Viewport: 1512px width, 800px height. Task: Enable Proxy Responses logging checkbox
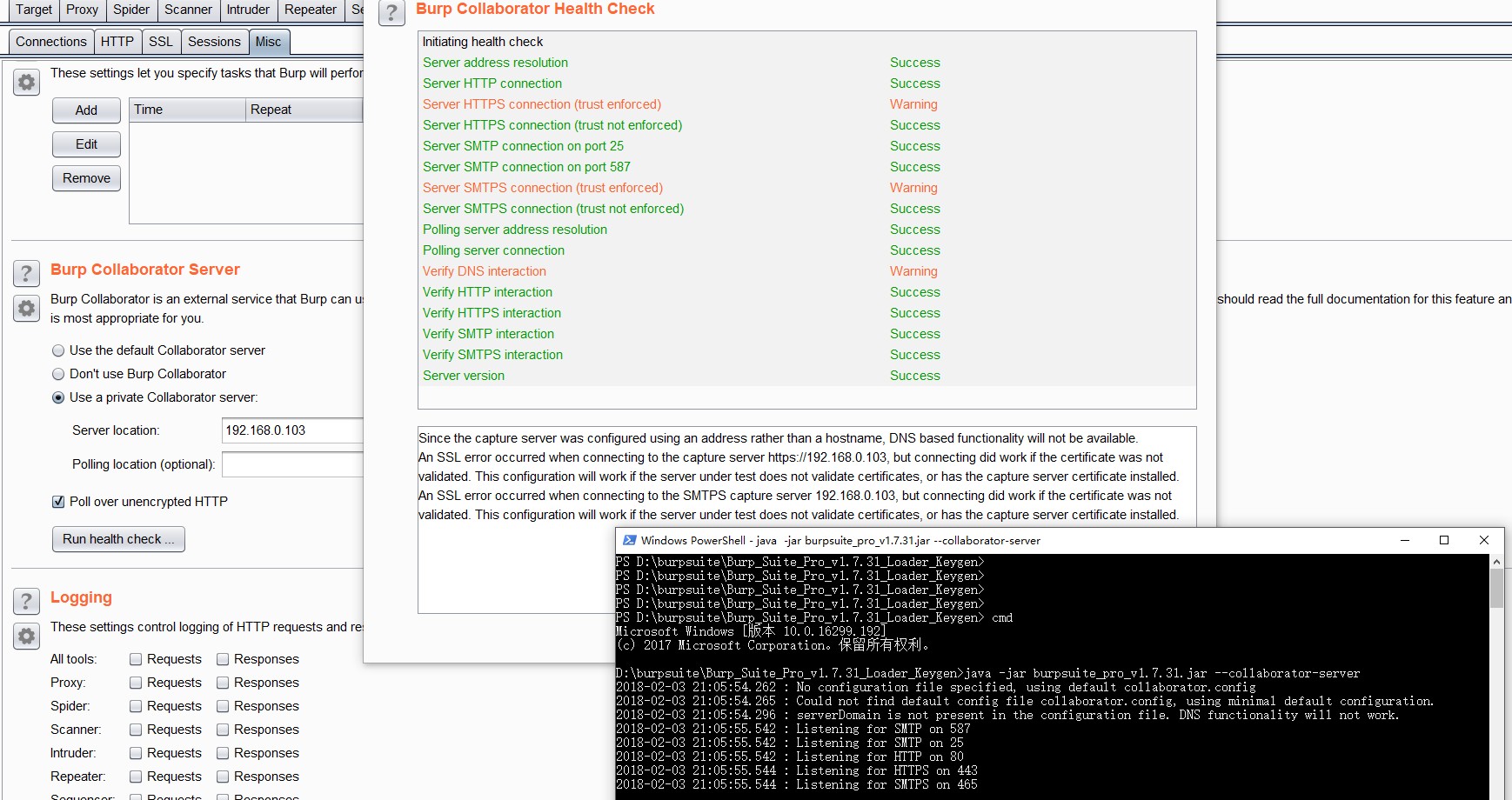click(x=223, y=683)
